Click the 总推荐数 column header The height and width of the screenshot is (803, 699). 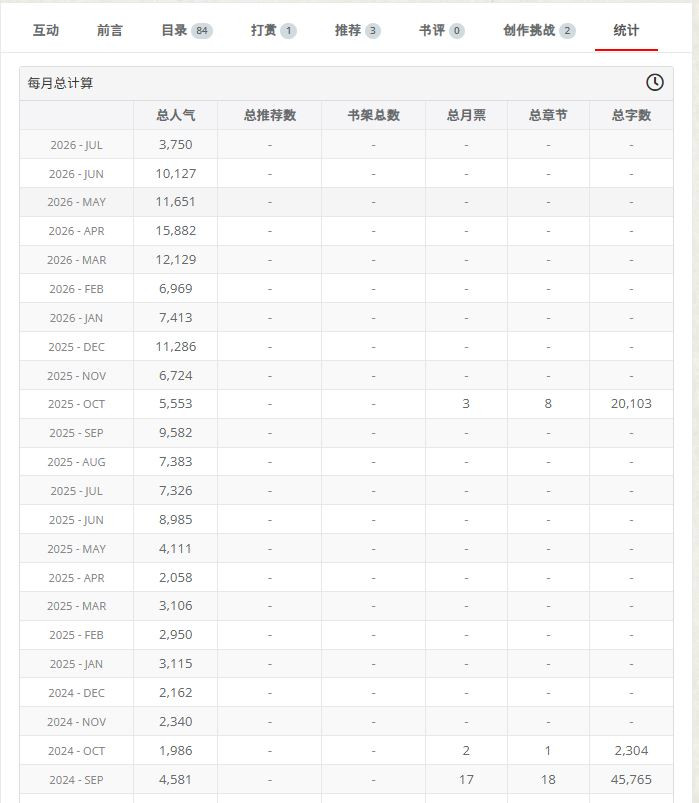[270, 115]
